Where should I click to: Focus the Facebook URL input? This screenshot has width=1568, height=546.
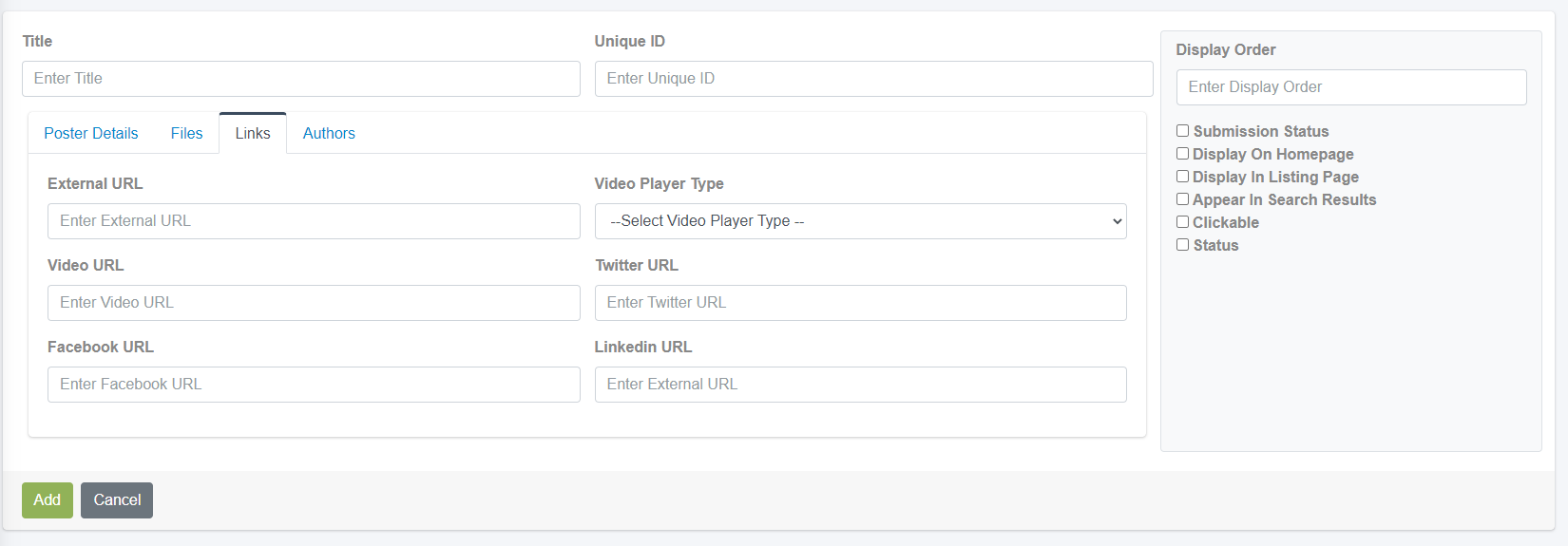pyautogui.click(x=314, y=385)
